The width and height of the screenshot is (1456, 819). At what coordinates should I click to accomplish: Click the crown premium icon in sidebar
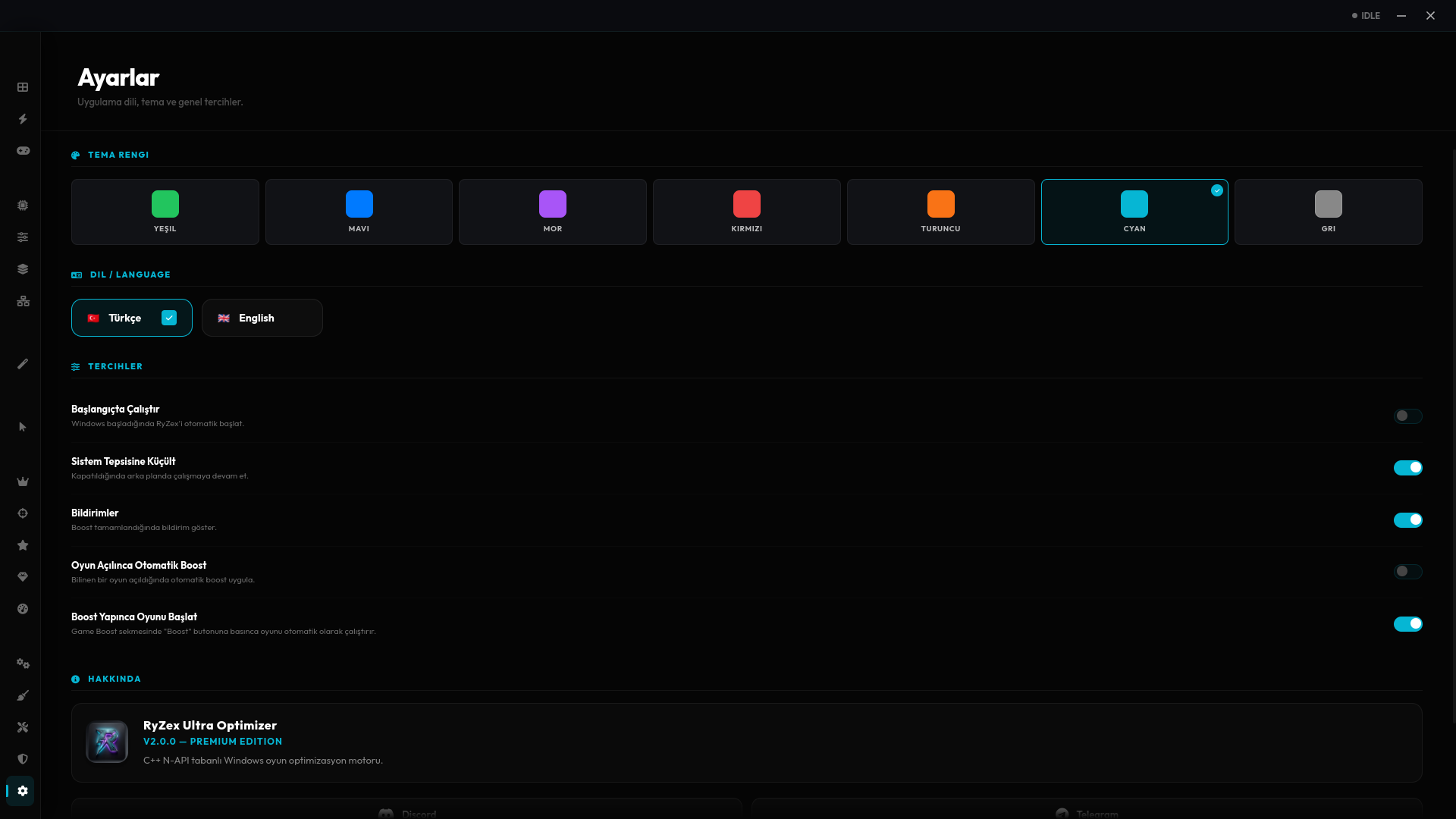23,482
